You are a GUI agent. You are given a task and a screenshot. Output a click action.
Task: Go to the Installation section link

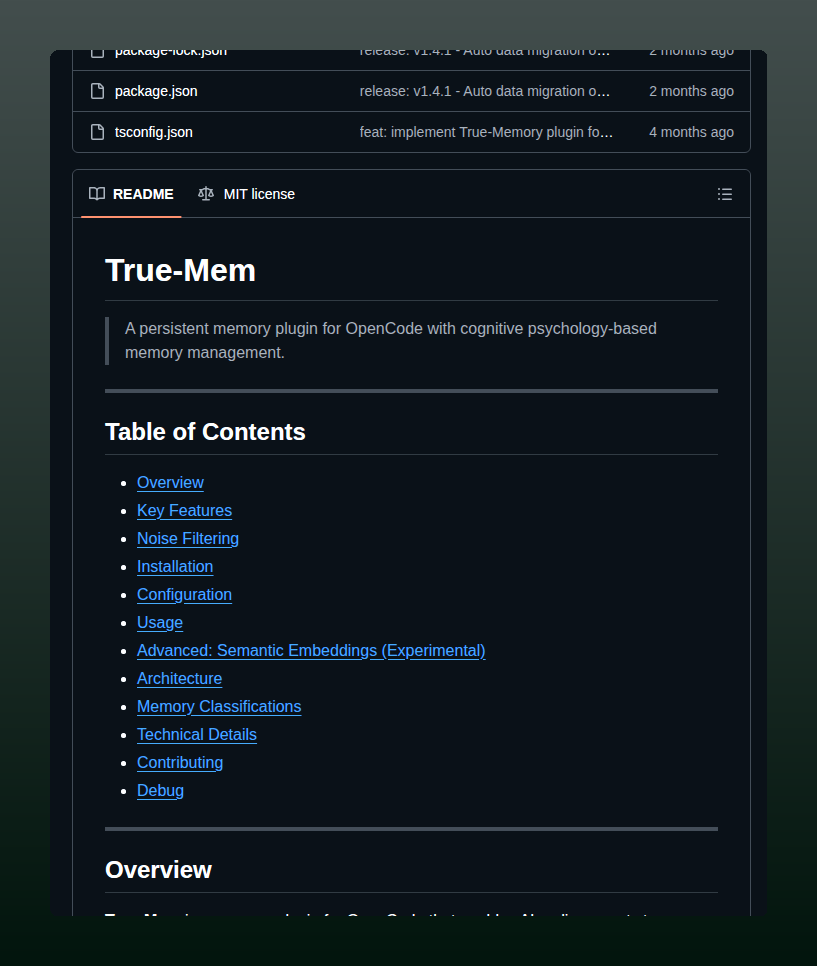click(x=175, y=567)
